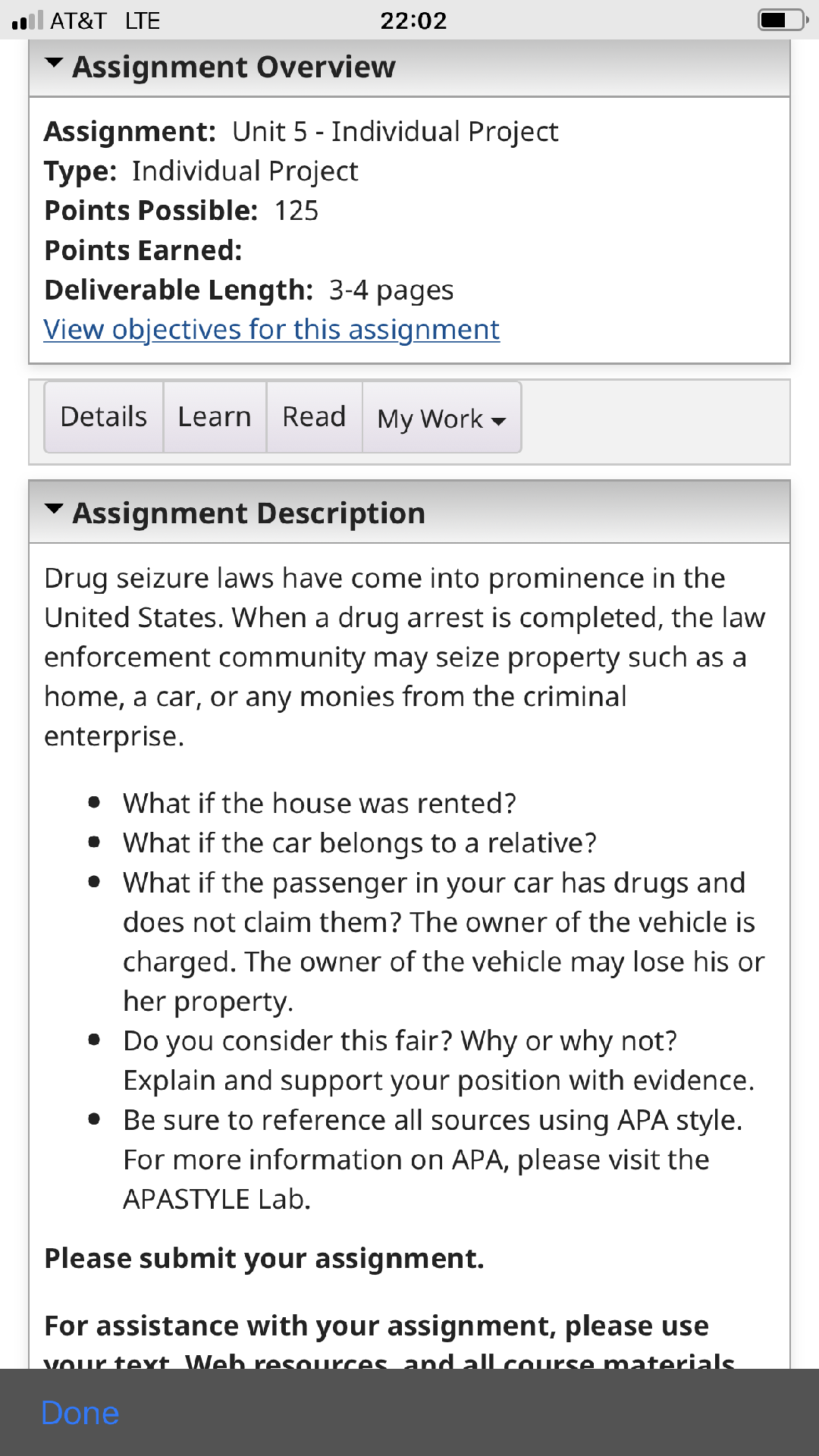Open View objectives for this assignment link
This screenshot has width=819, height=1456.
[271, 330]
